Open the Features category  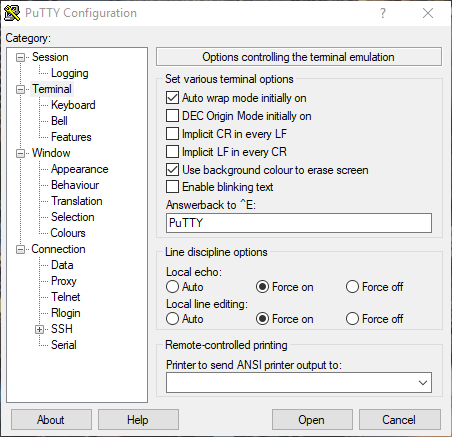tap(71, 137)
